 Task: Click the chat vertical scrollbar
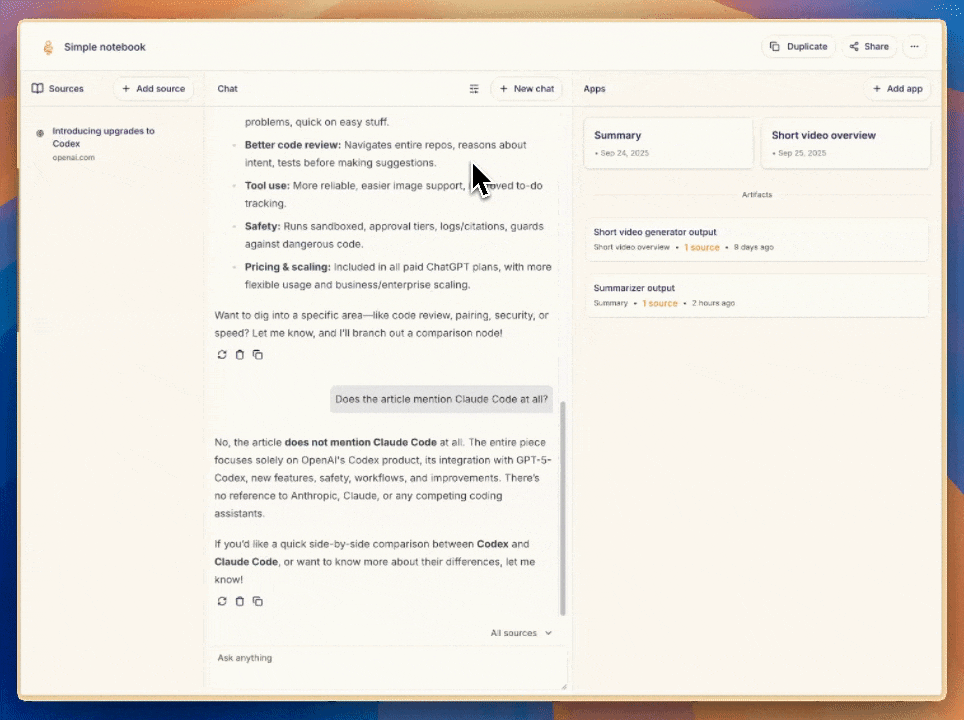[563, 508]
